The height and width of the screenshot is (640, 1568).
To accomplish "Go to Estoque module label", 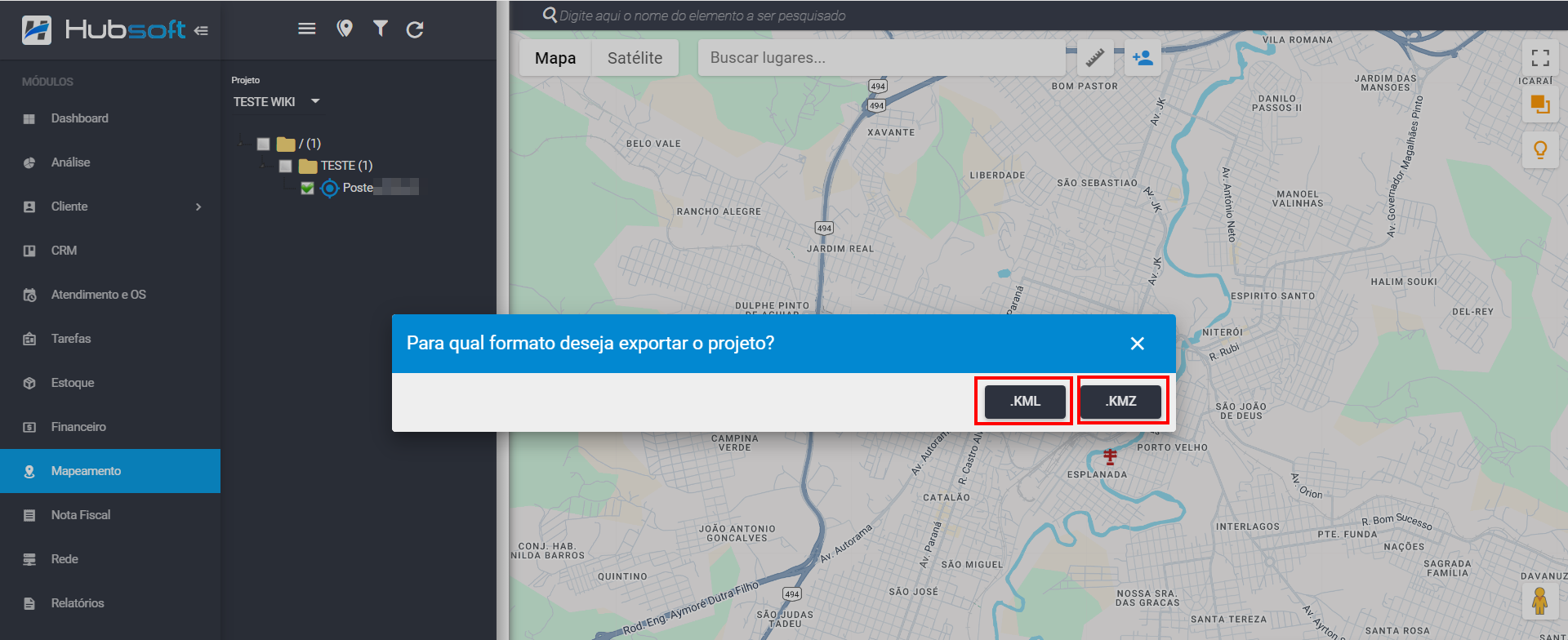I will coord(73,383).
